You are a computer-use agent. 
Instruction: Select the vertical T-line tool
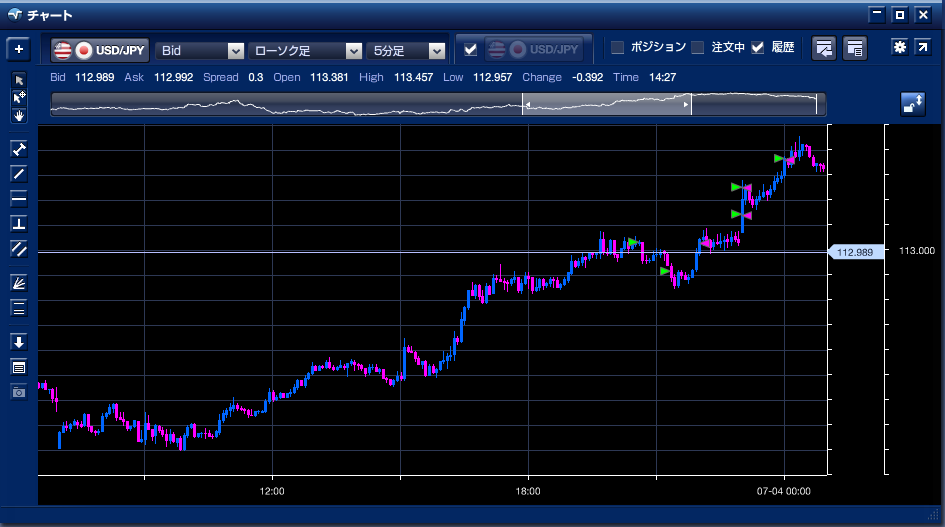(x=19, y=224)
